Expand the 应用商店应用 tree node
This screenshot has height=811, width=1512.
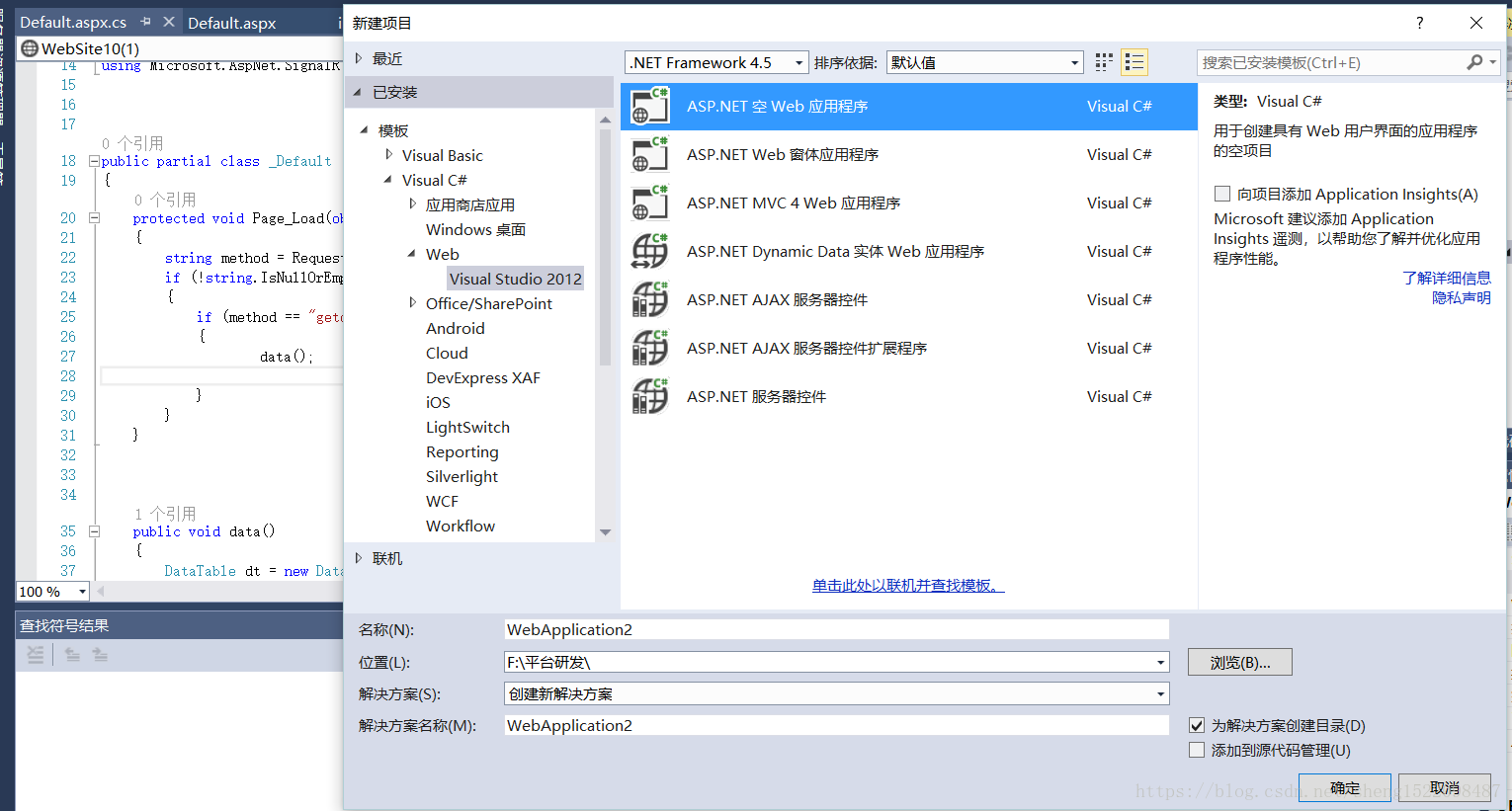point(412,204)
